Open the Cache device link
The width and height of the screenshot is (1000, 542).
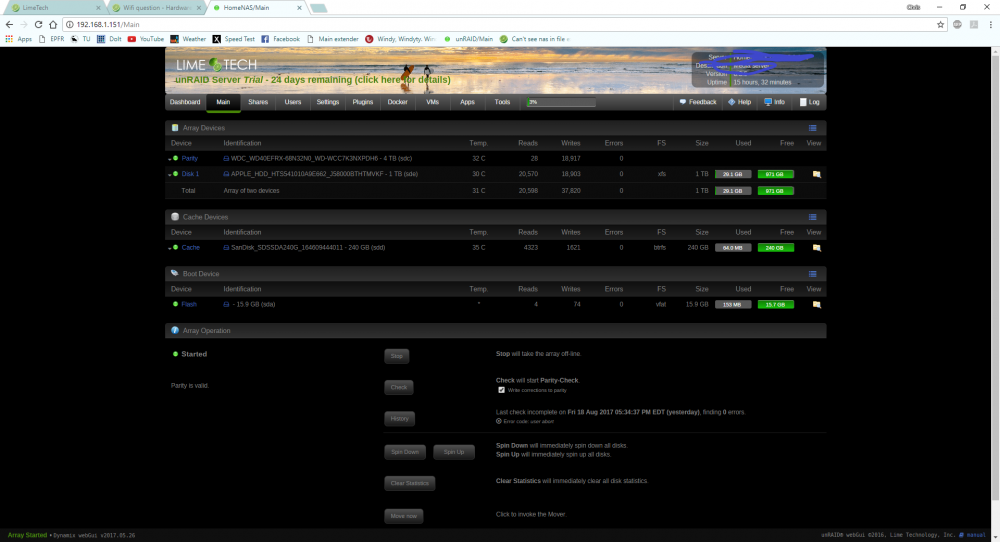[191, 248]
